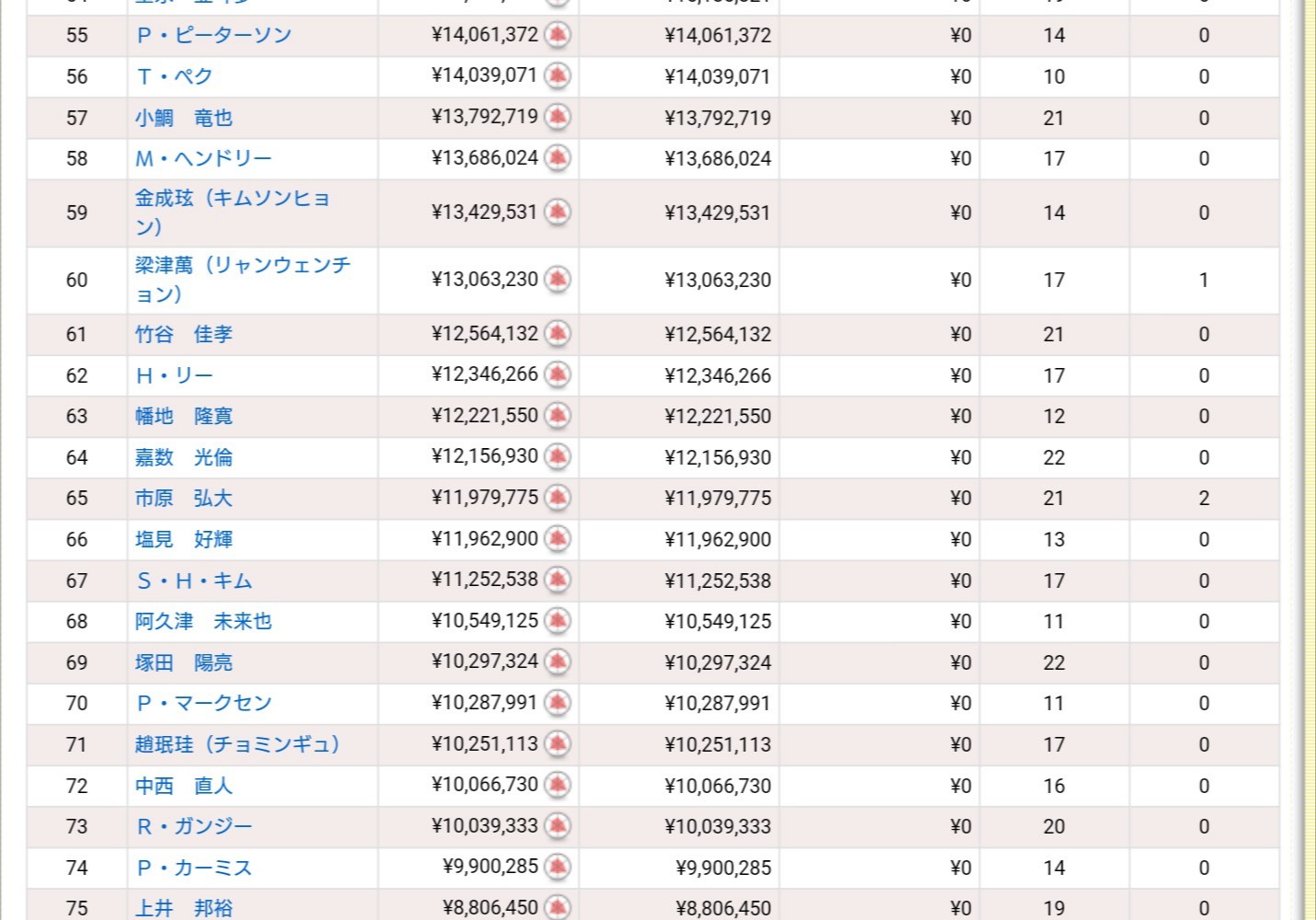This screenshot has height=920, width=1316.
Task: Select the tree badge beside ¥13,063,230
Action: coord(557,279)
